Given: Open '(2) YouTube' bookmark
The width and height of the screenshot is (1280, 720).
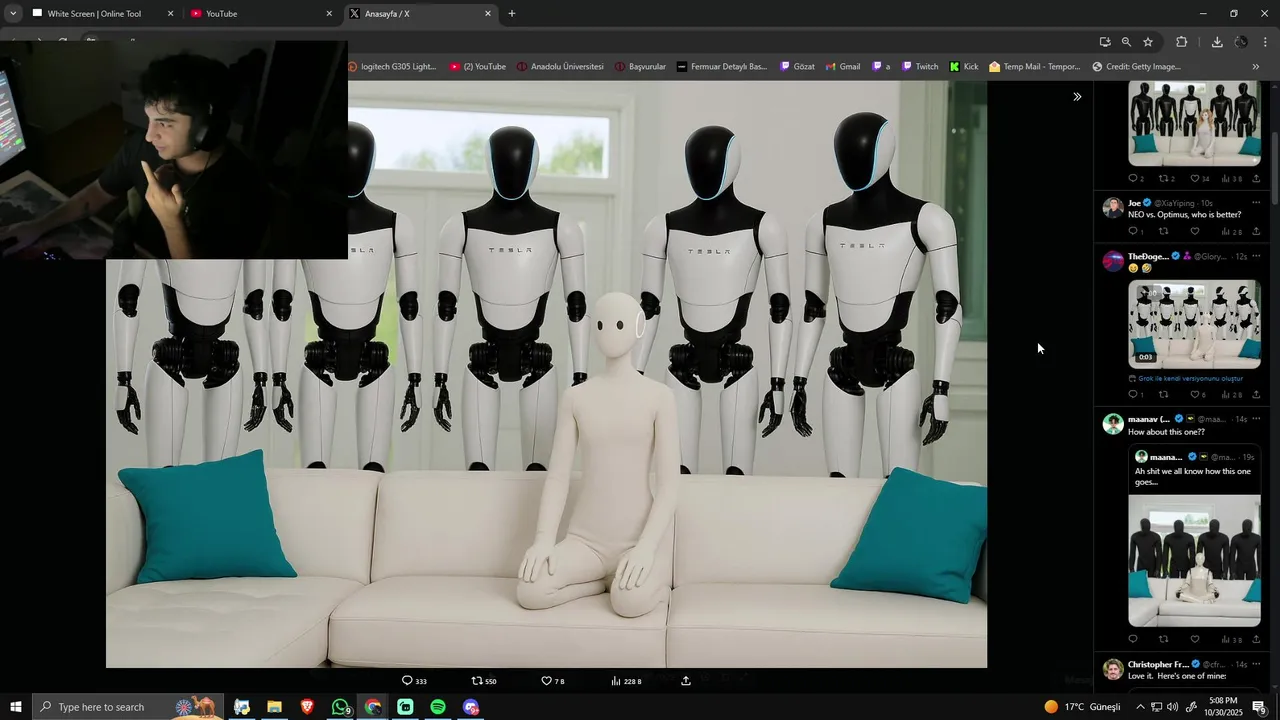Looking at the screenshot, I should point(478,67).
